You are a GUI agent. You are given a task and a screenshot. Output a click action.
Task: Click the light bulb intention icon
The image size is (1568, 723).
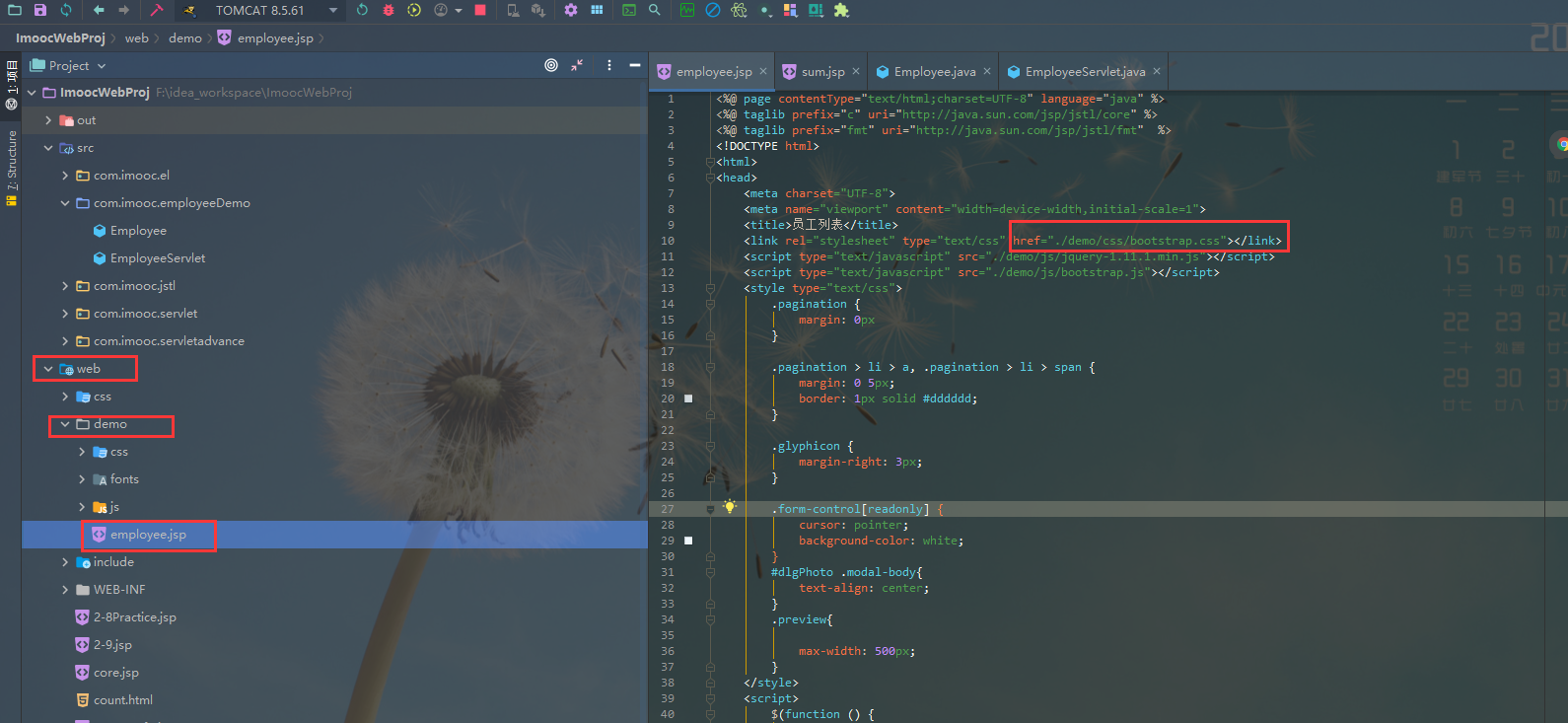pyautogui.click(x=730, y=507)
